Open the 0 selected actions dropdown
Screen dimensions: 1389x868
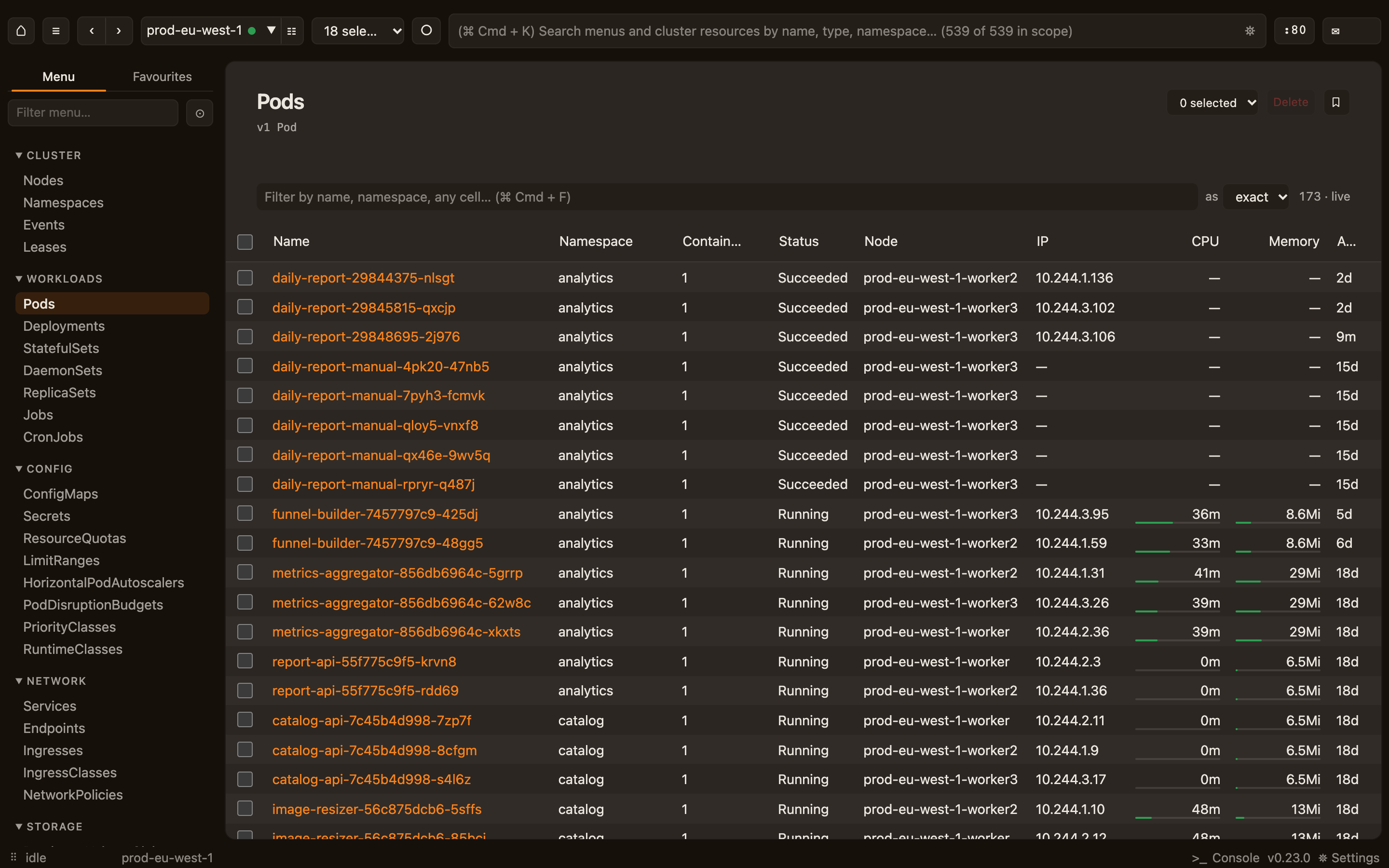point(1212,103)
